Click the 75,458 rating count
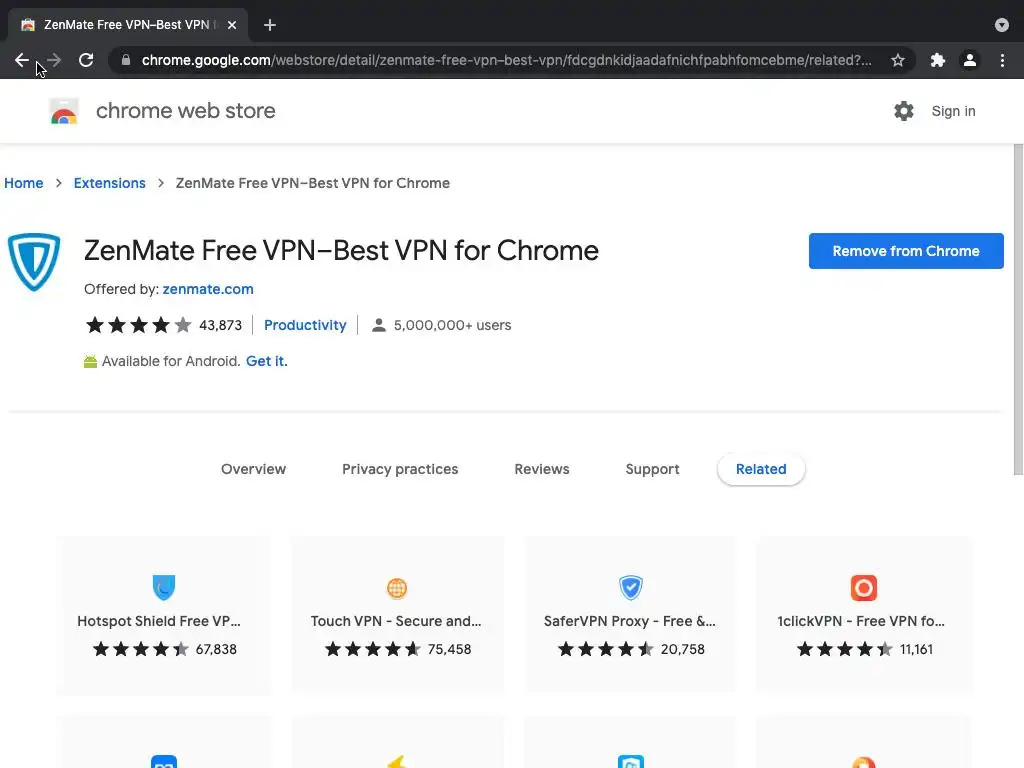 coord(449,649)
